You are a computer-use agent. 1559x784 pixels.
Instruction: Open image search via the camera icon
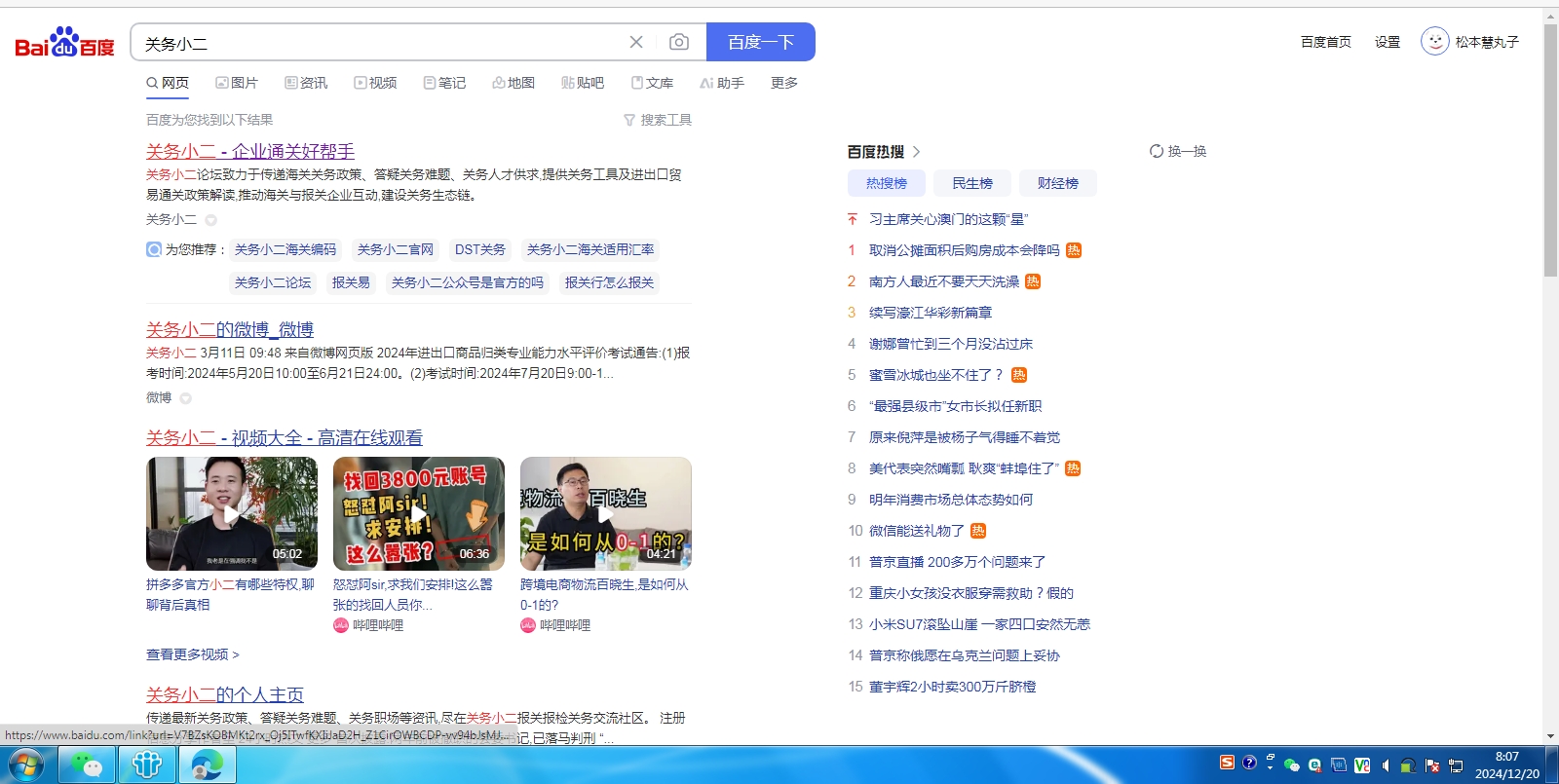[x=679, y=42]
